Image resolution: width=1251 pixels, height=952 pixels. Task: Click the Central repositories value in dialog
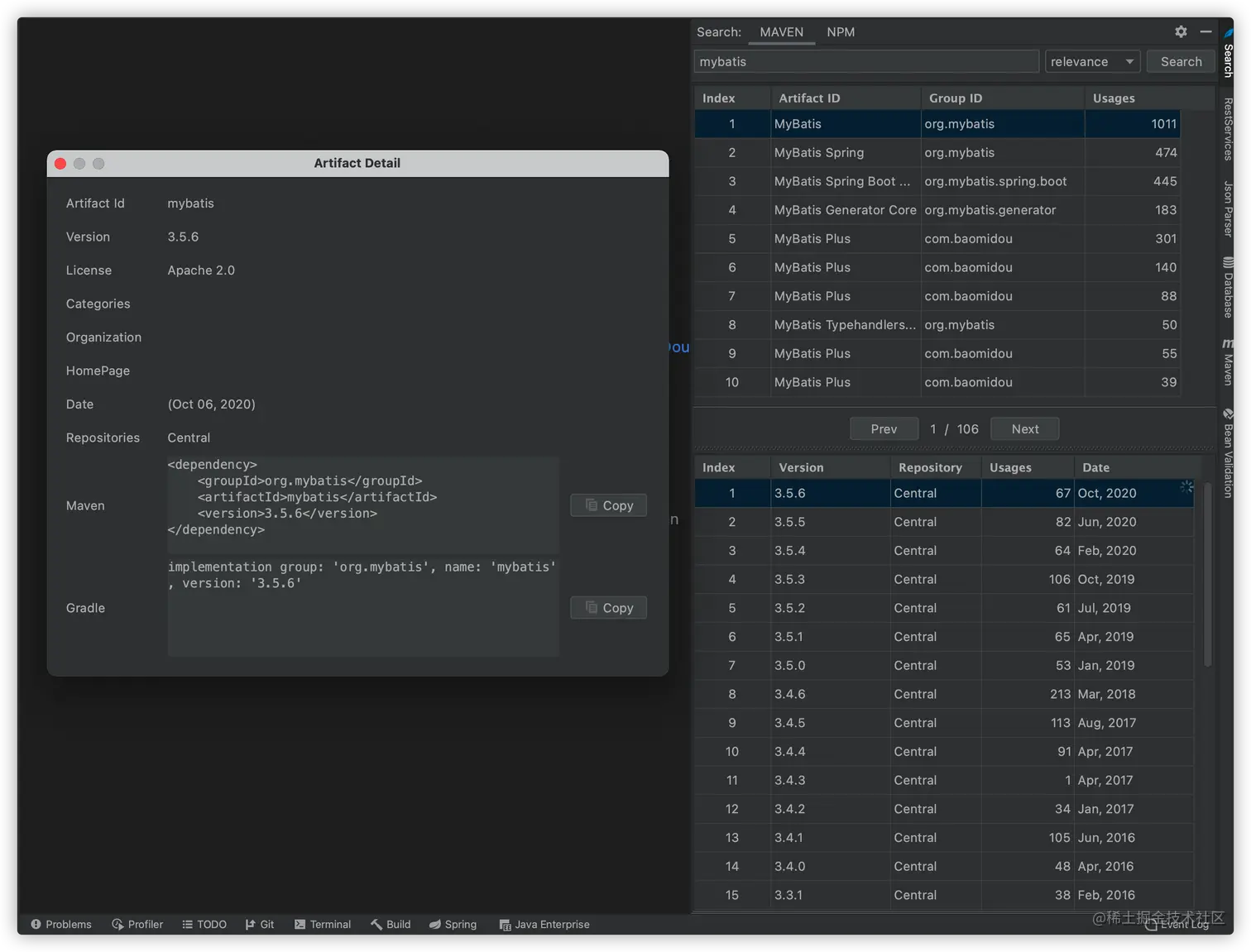pyautogui.click(x=189, y=438)
